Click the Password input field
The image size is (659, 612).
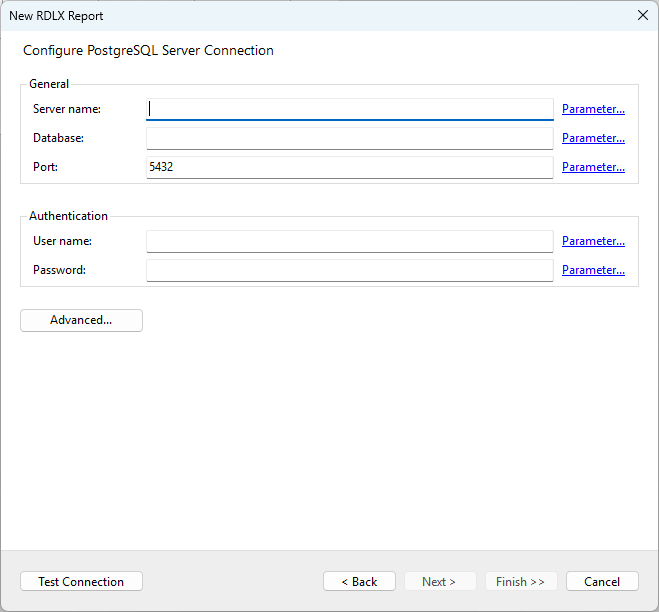coord(350,270)
